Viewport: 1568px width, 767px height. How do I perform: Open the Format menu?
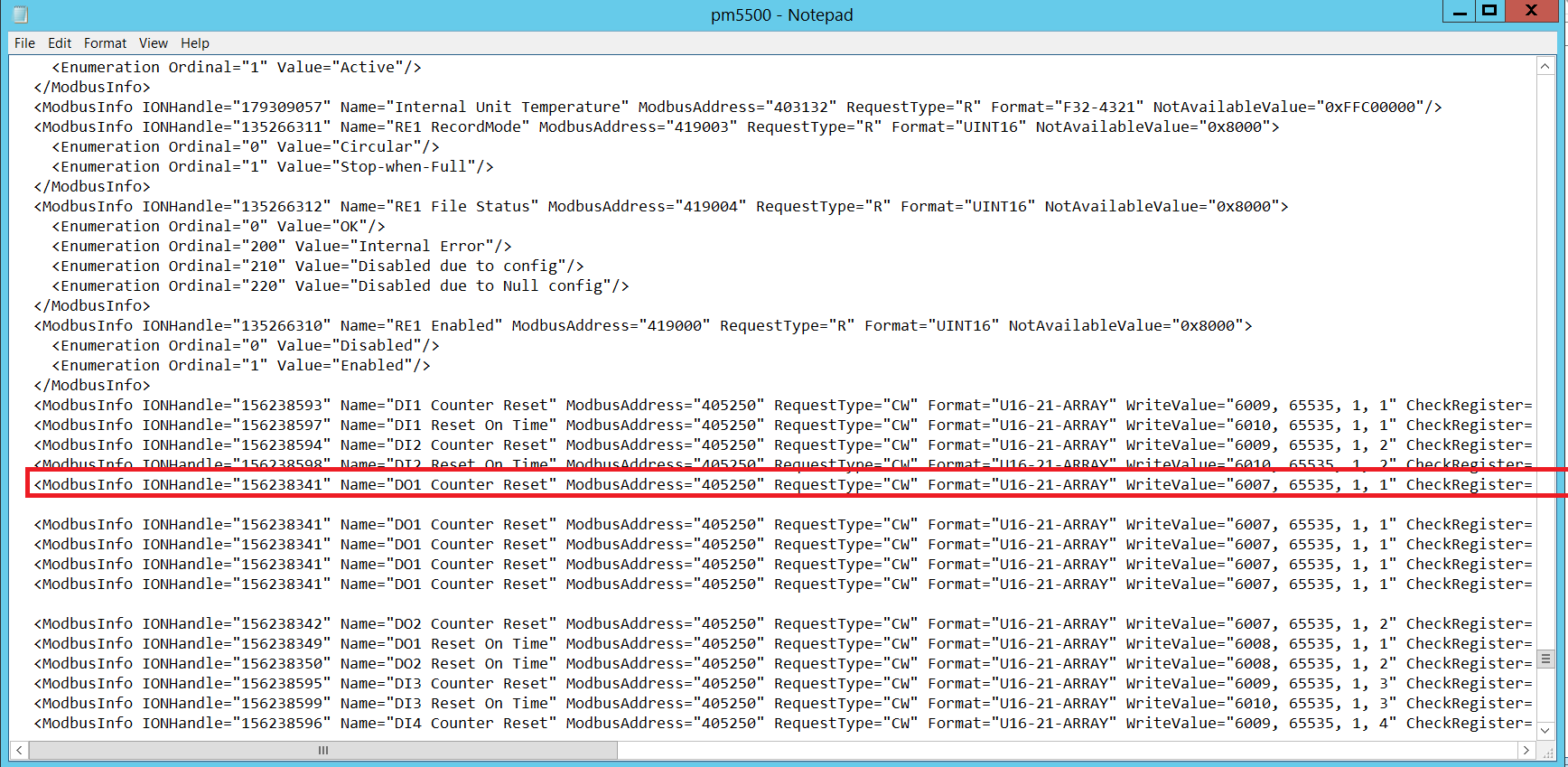coord(105,43)
